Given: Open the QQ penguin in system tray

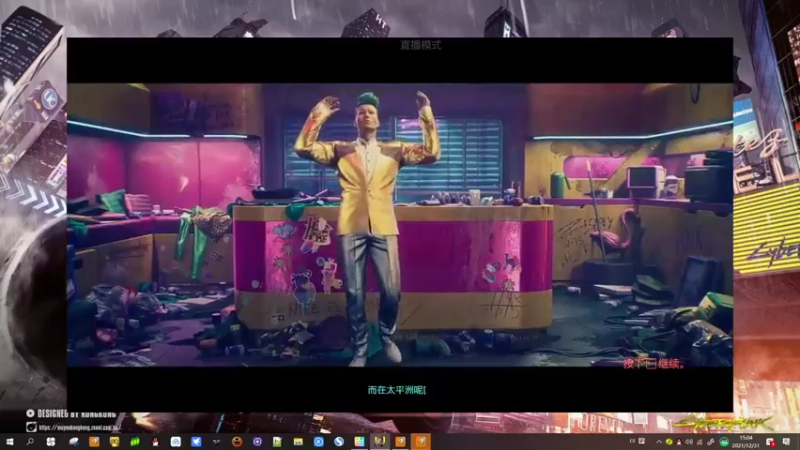Looking at the screenshot, I should [679, 442].
